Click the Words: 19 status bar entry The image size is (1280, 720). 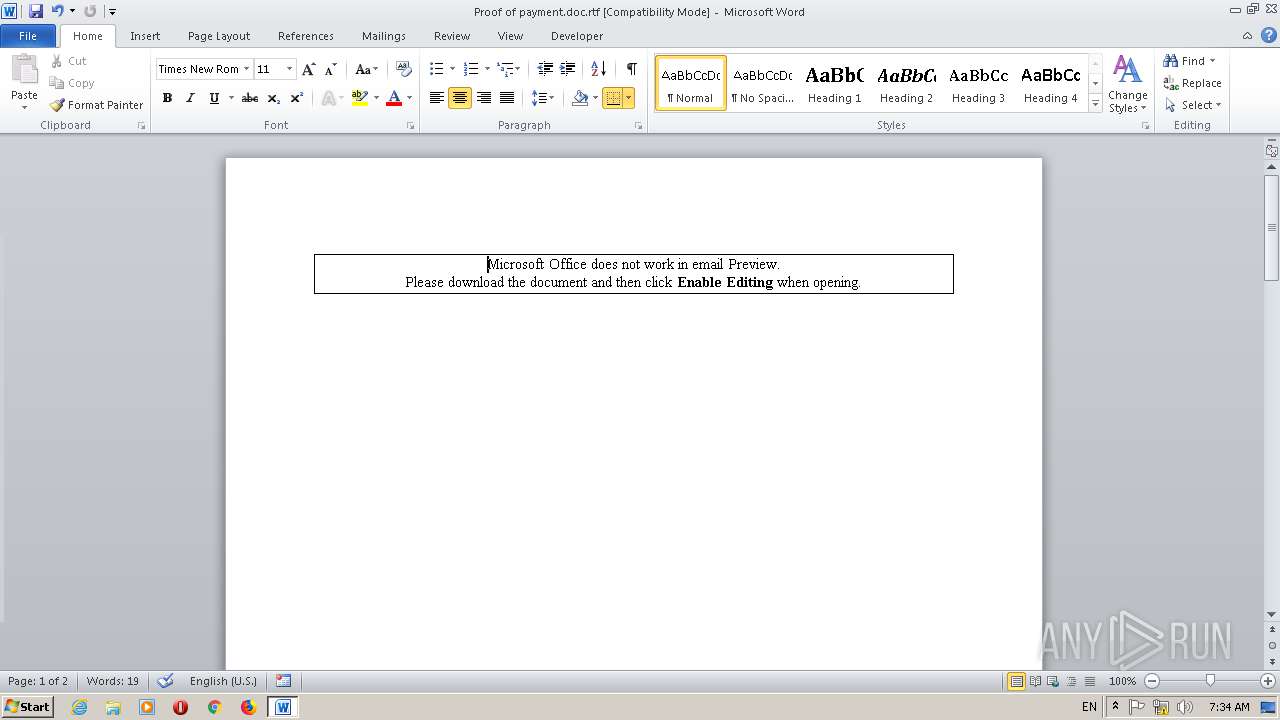113,681
